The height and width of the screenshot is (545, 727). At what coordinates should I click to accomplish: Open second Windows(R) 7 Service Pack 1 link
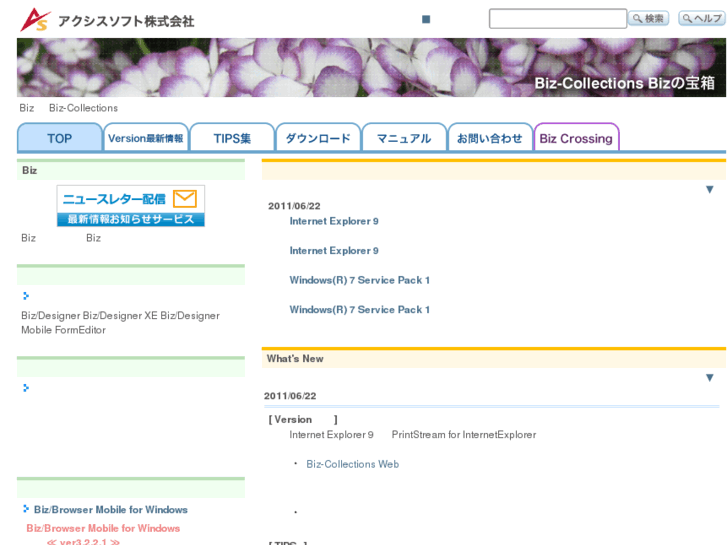click(x=360, y=310)
